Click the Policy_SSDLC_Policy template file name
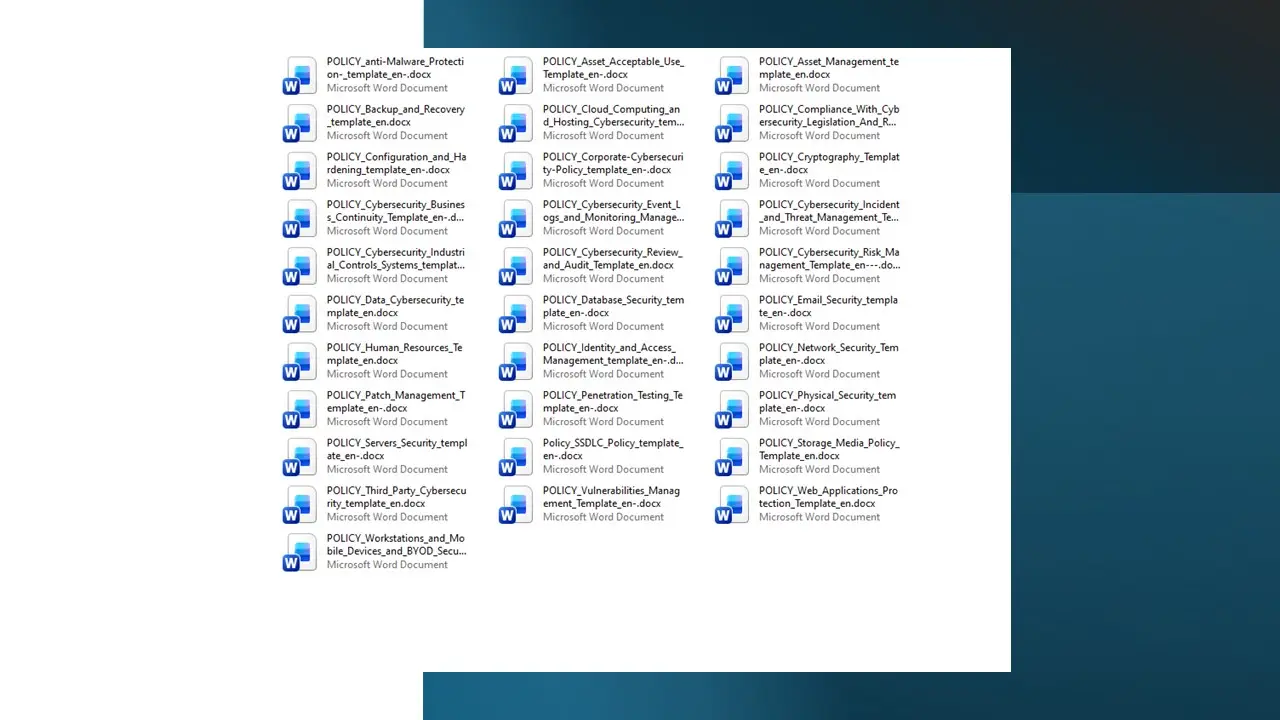Image resolution: width=1280 pixels, height=720 pixels. [x=612, y=449]
